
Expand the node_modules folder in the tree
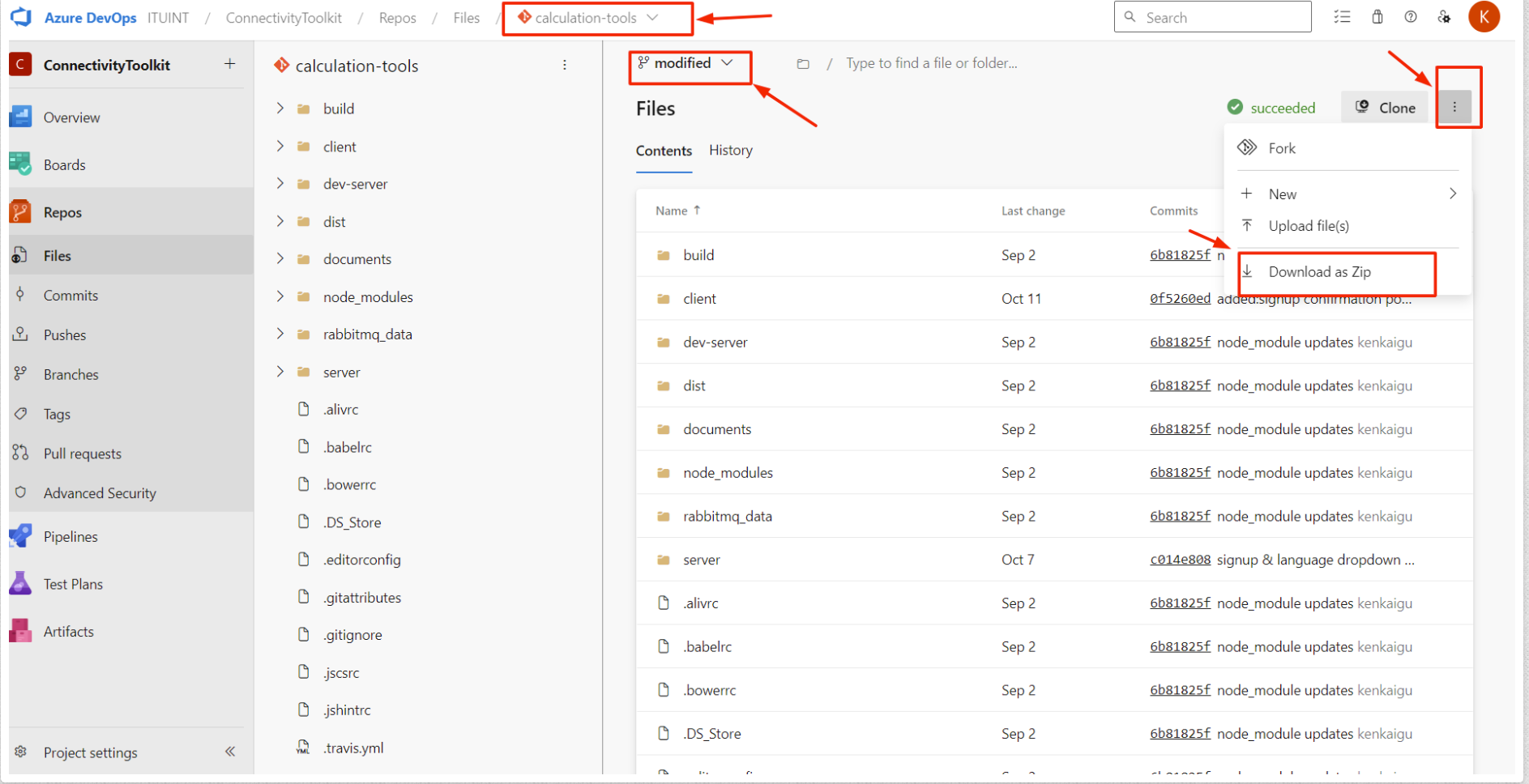tap(280, 296)
